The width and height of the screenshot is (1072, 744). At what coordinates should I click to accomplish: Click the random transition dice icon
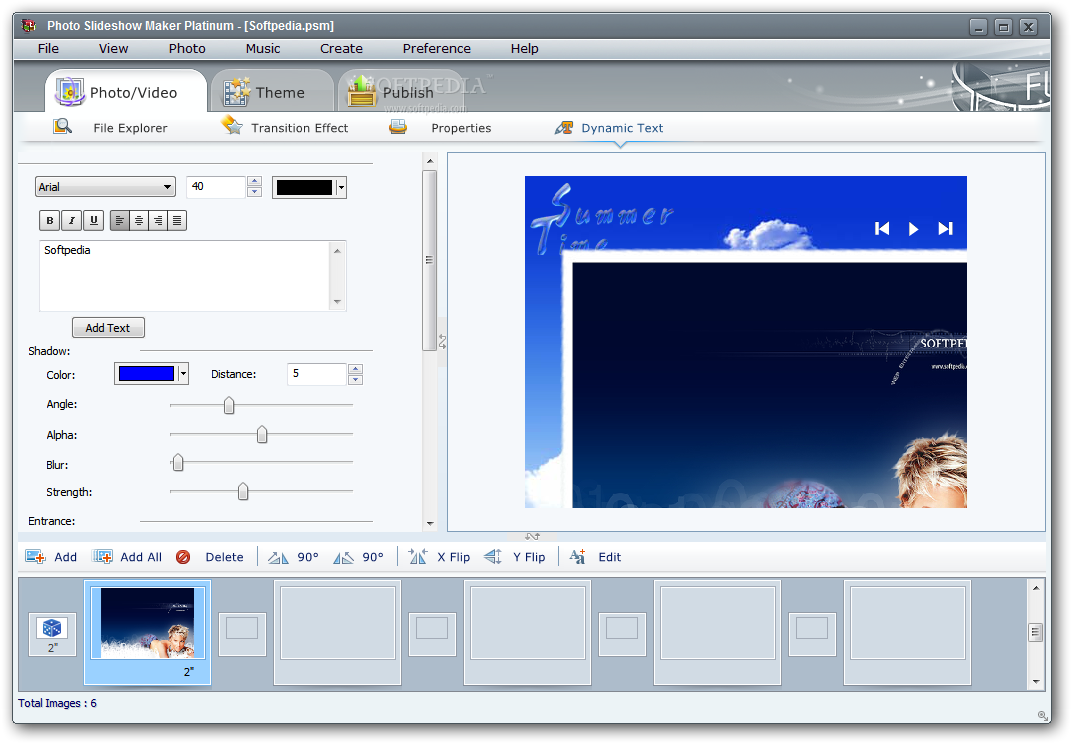pos(52,628)
